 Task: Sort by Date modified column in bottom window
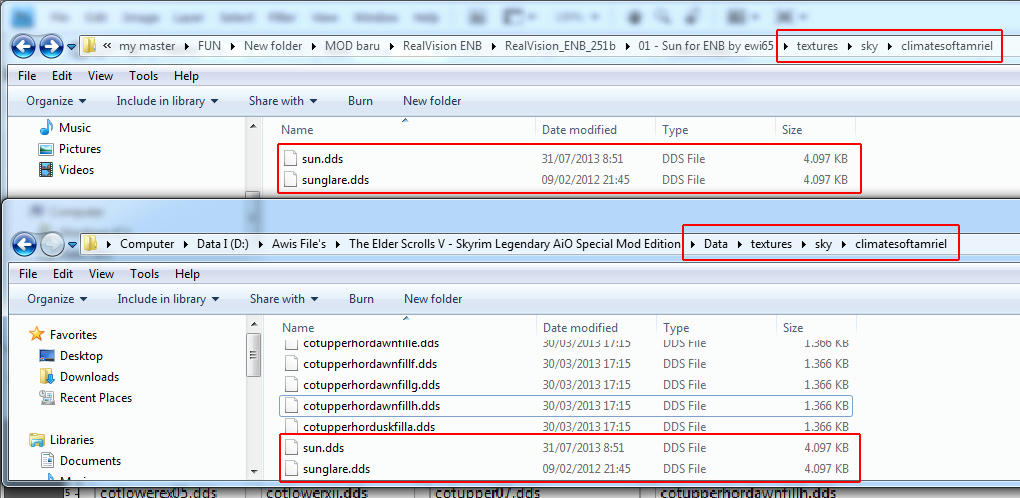[x=580, y=328]
